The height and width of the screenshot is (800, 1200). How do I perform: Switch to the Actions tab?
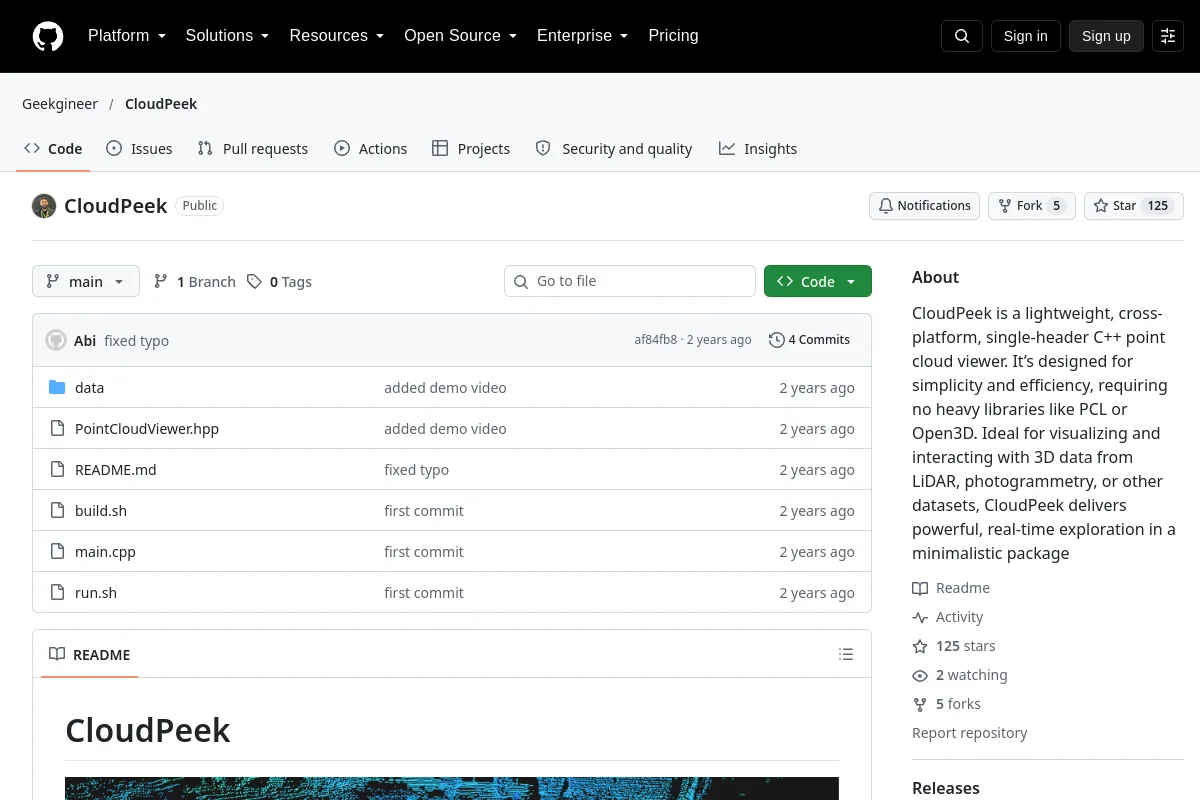(x=370, y=148)
